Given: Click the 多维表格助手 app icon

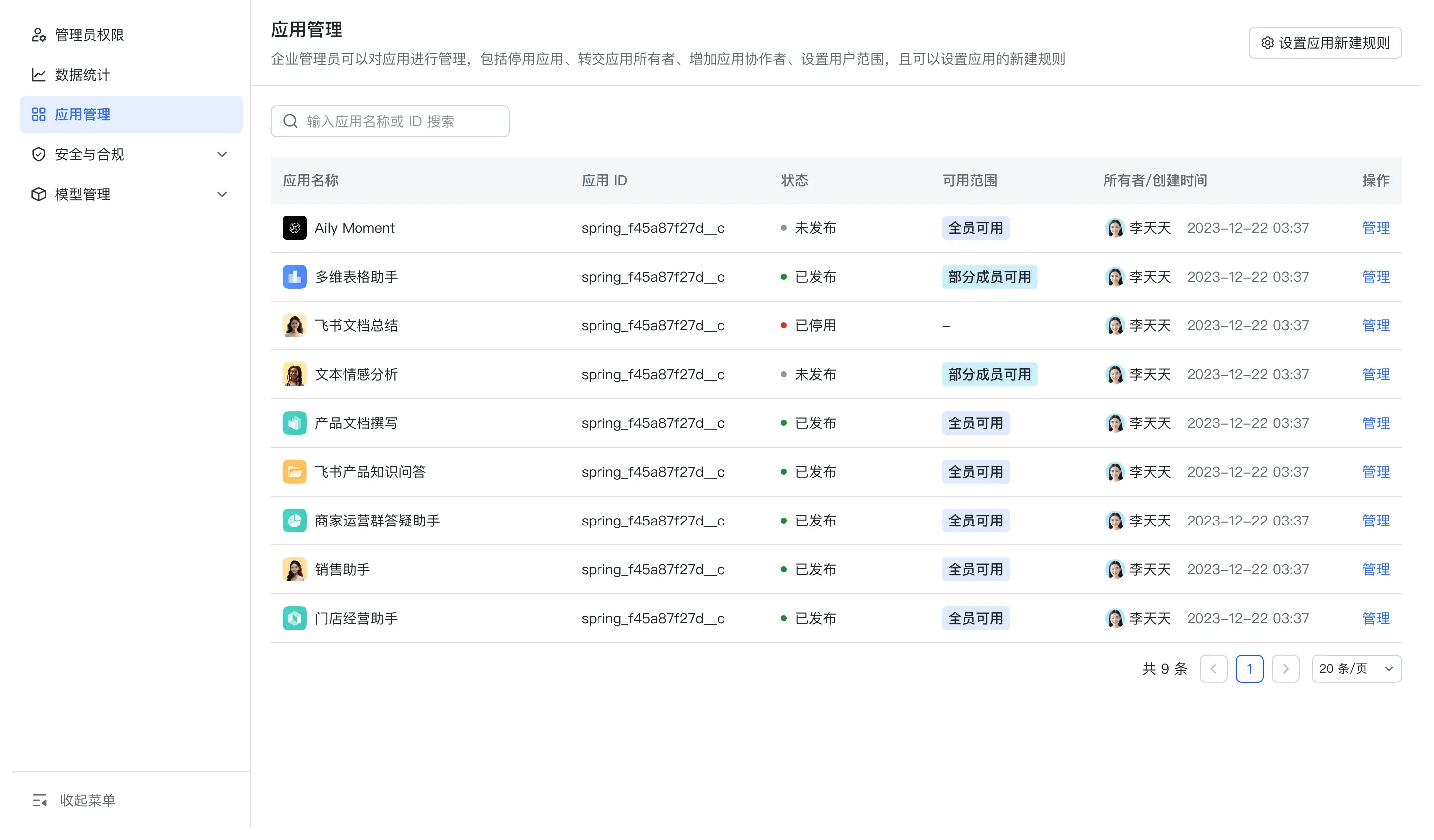Looking at the screenshot, I should [299, 280].
